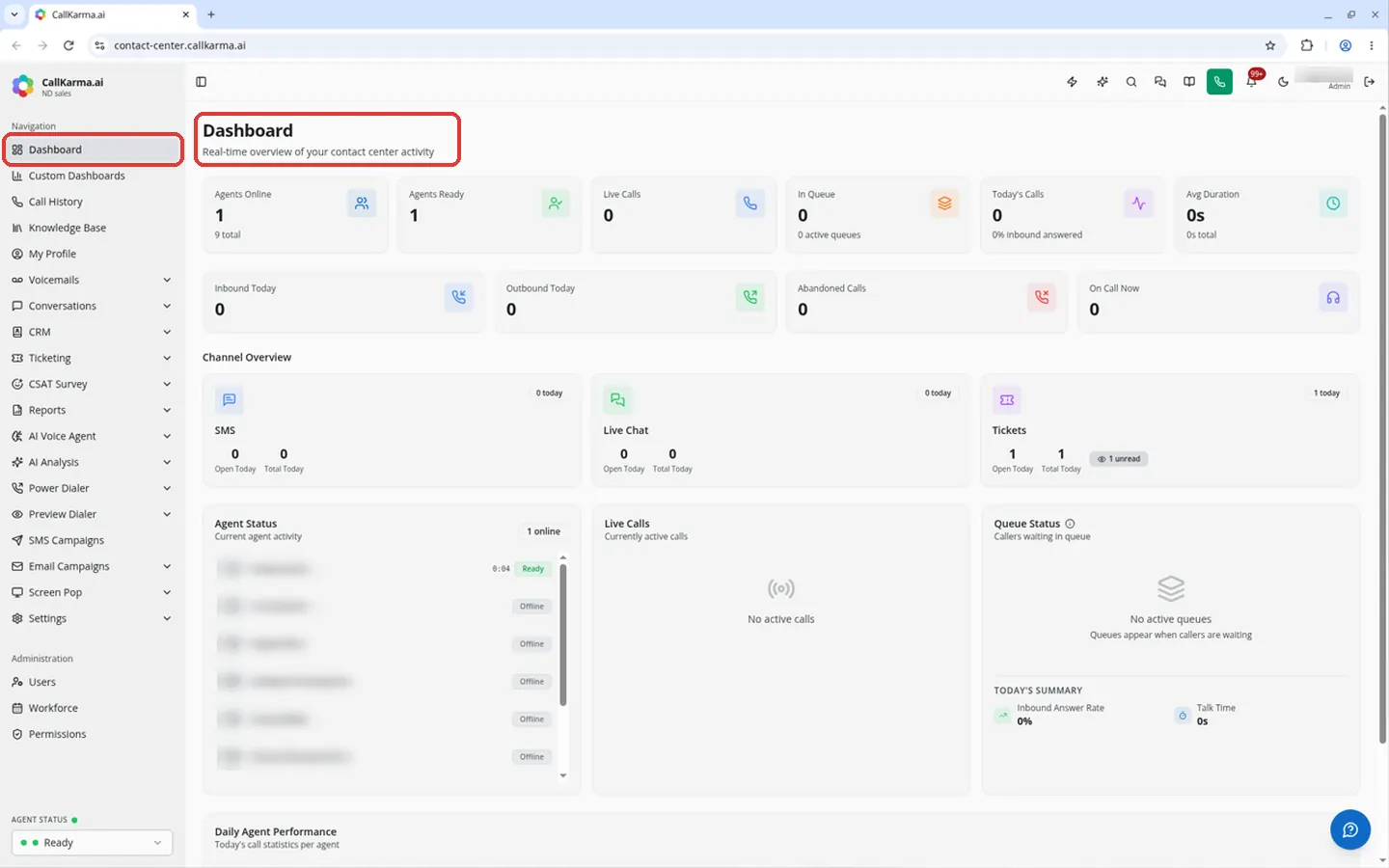Click the Live Calls phone icon
1389x868 pixels.
coord(750,203)
